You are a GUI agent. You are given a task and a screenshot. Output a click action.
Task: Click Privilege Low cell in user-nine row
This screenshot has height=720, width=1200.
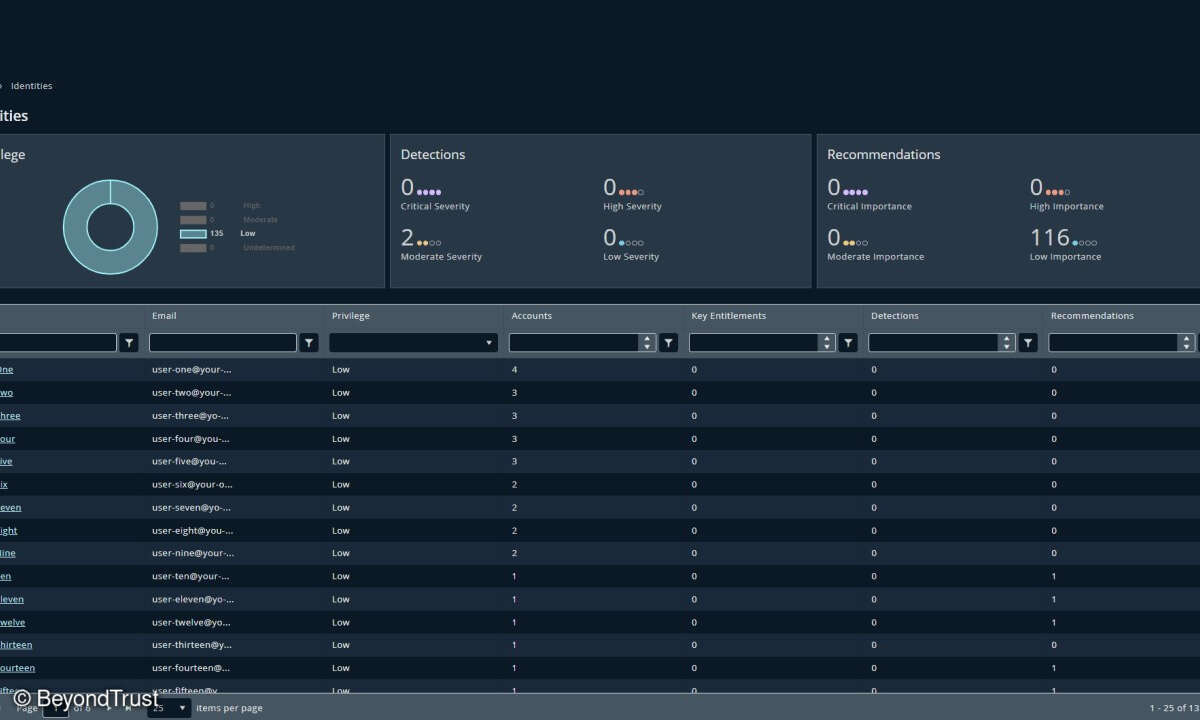pyautogui.click(x=341, y=553)
